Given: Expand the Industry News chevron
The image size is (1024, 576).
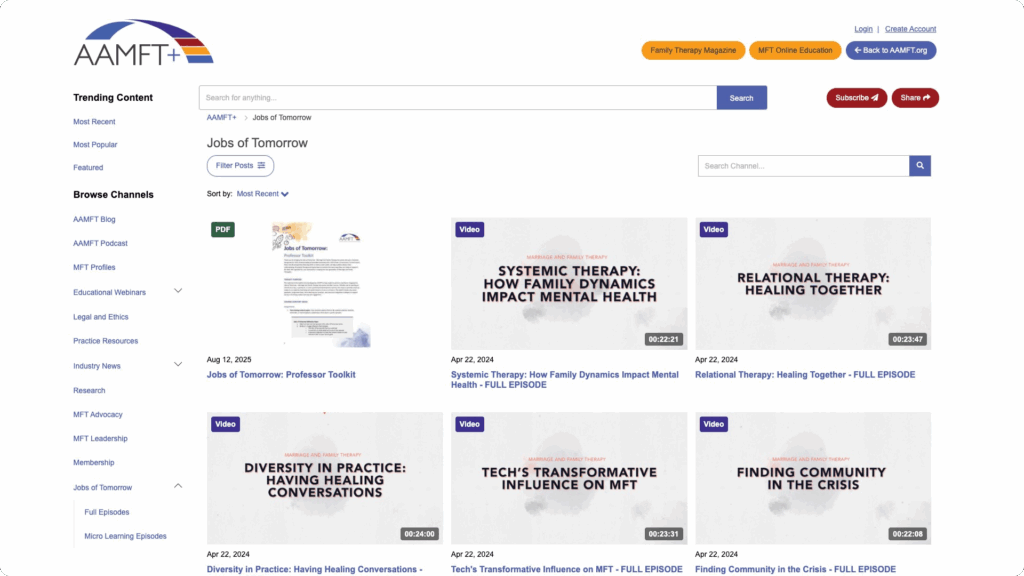Looking at the screenshot, I should [x=178, y=364].
